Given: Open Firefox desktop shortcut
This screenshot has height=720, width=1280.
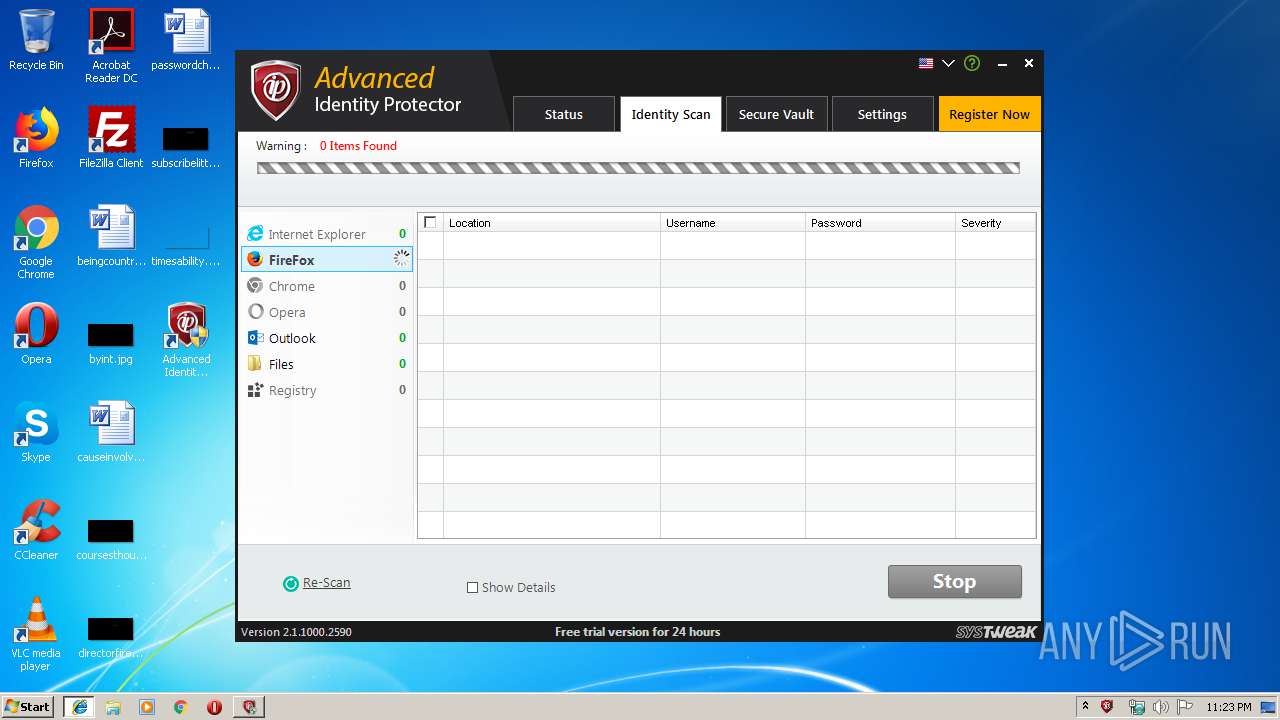Looking at the screenshot, I should pos(36,138).
